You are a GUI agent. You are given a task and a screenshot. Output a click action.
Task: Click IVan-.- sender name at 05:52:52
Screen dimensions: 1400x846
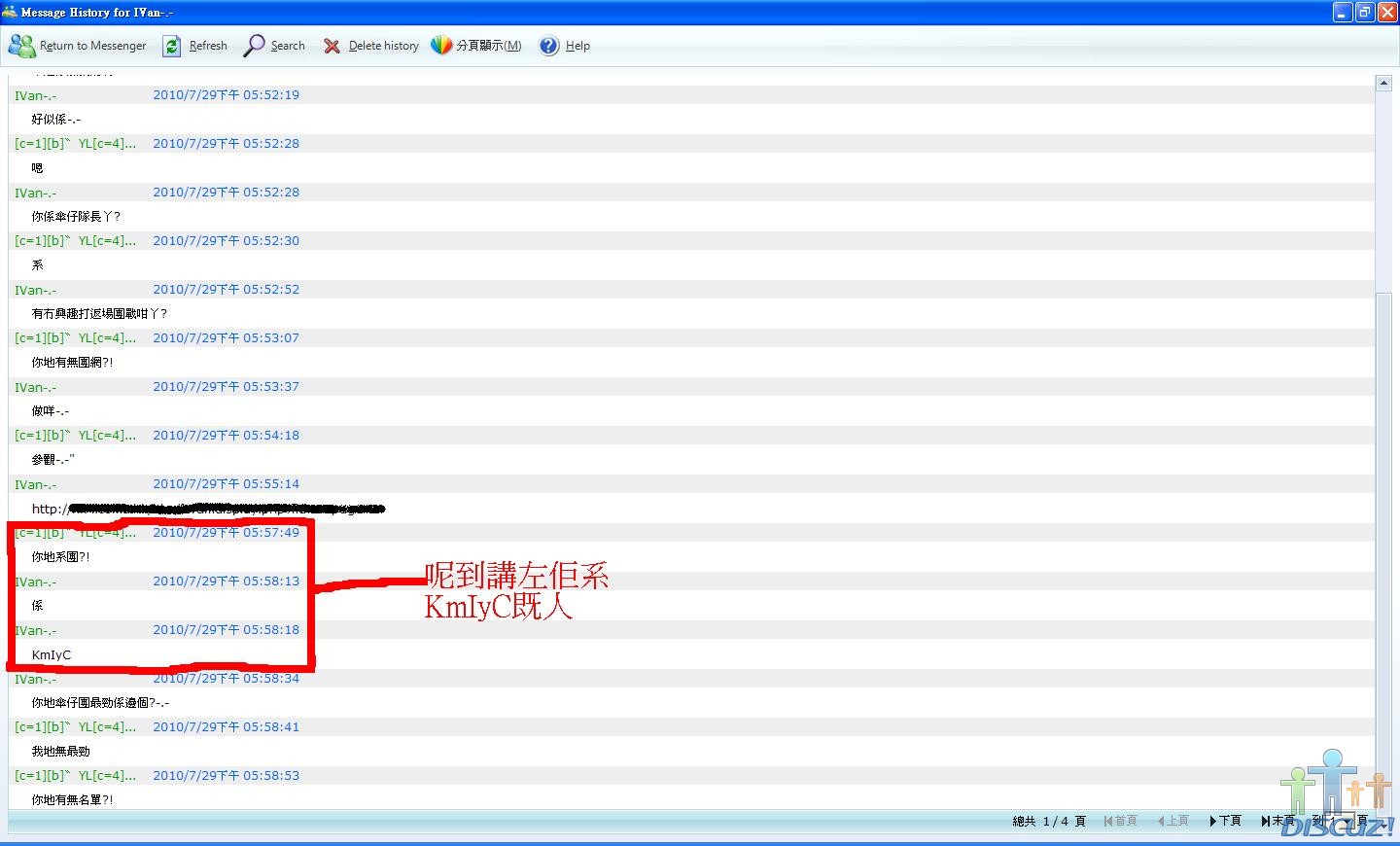pos(36,290)
